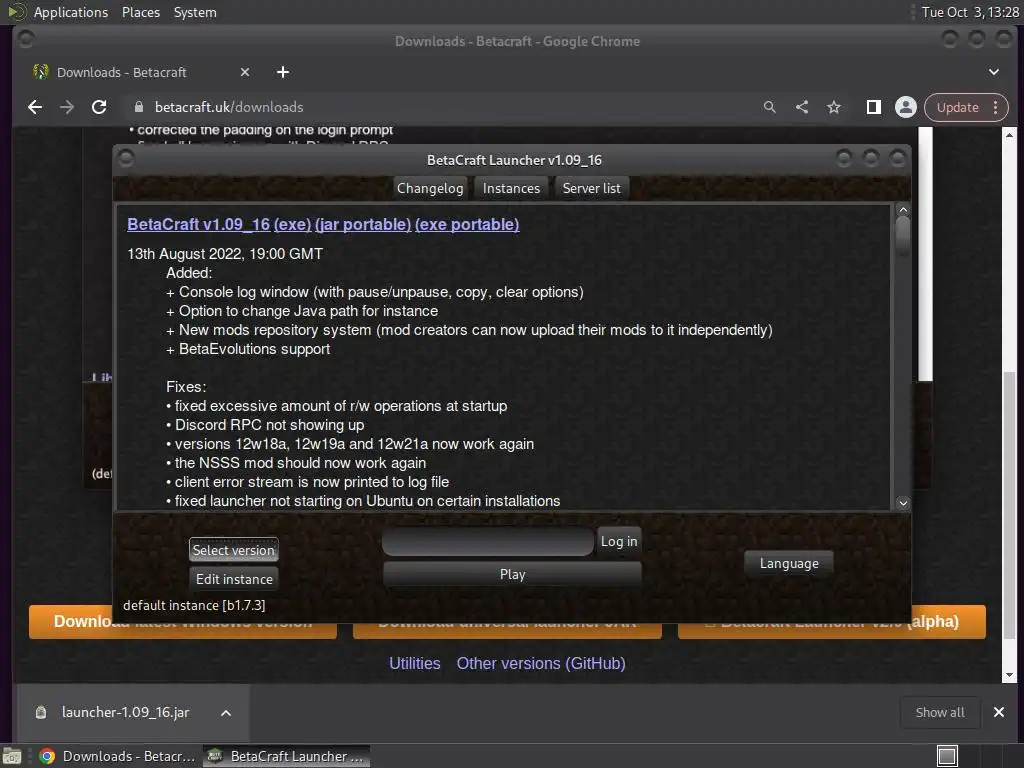
Task: Switch to the Instances tab
Action: pyautogui.click(x=511, y=188)
